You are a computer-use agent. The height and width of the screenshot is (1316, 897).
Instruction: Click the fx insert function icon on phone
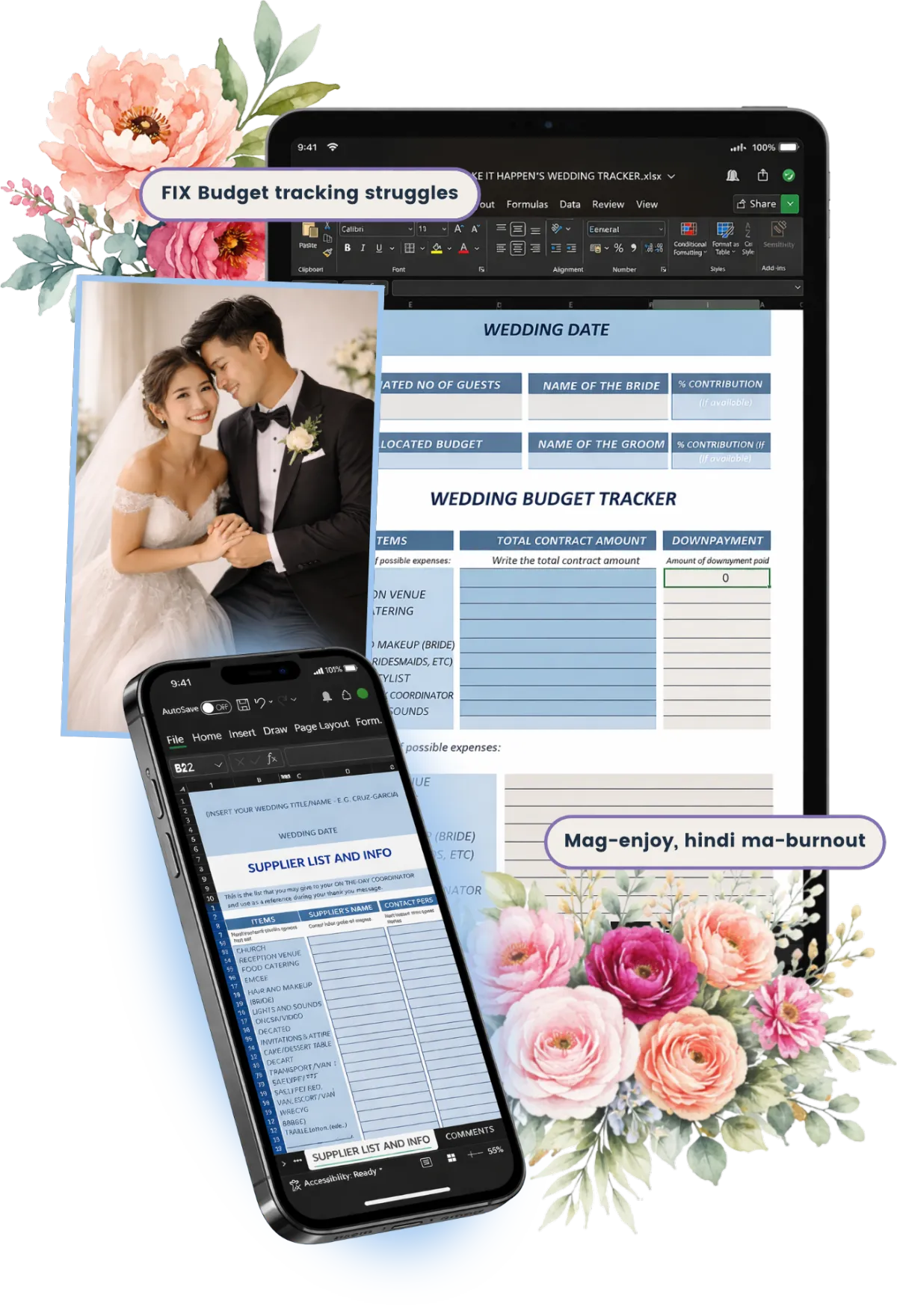click(x=272, y=759)
